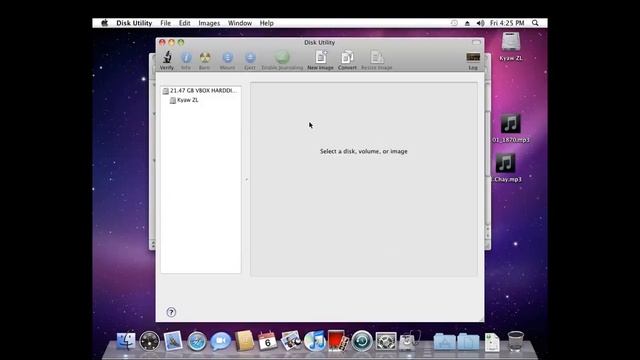Launch Safari from the Dock
Image resolution: width=640 pixels, height=360 pixels.
coord(197,341)
